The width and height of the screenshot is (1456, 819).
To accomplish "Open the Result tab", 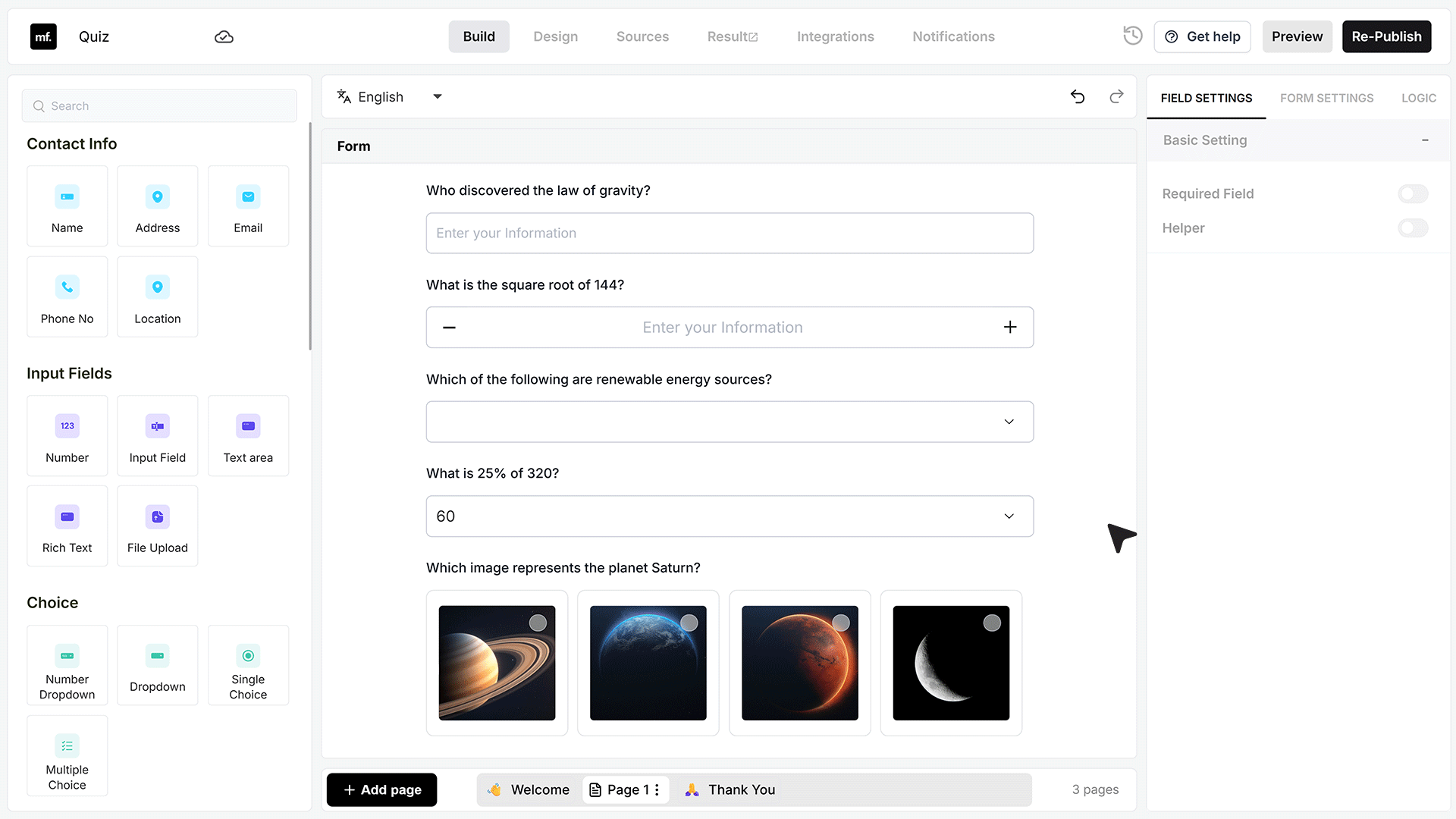I will click(x=732, y=36).
